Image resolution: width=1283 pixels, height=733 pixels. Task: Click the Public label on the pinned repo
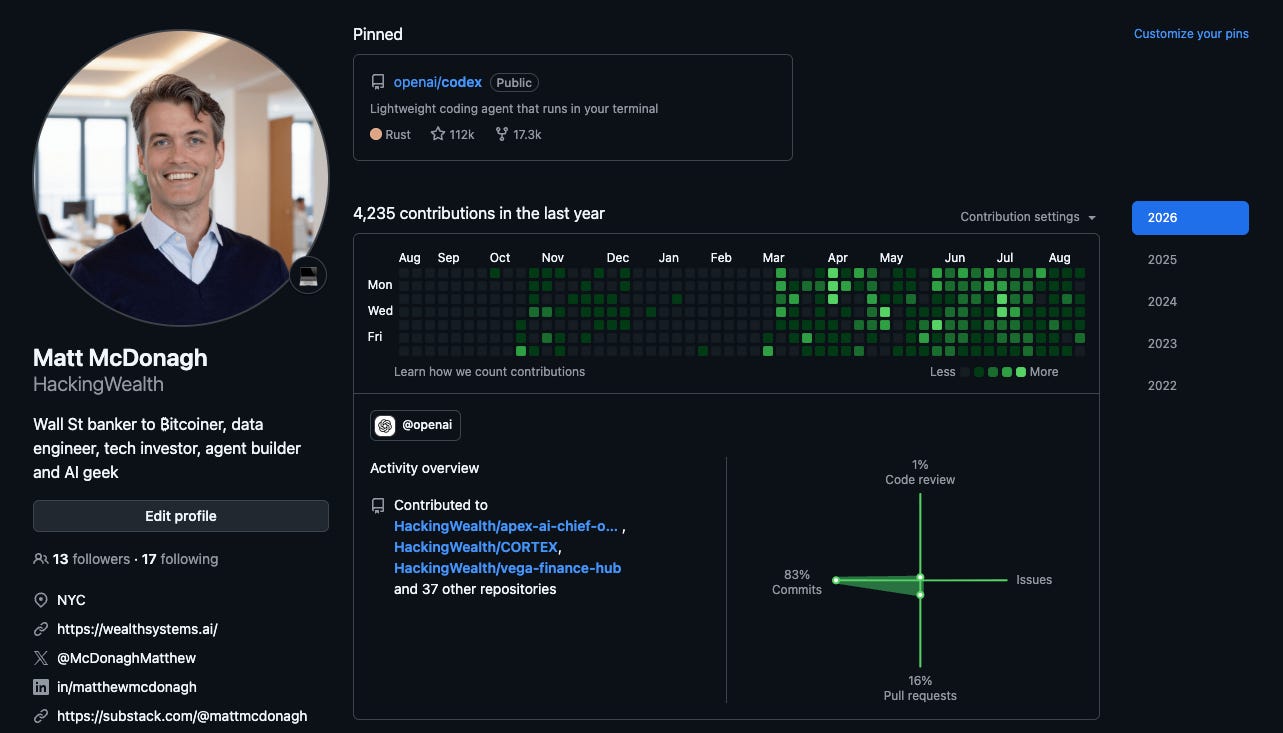pos(514,83)
